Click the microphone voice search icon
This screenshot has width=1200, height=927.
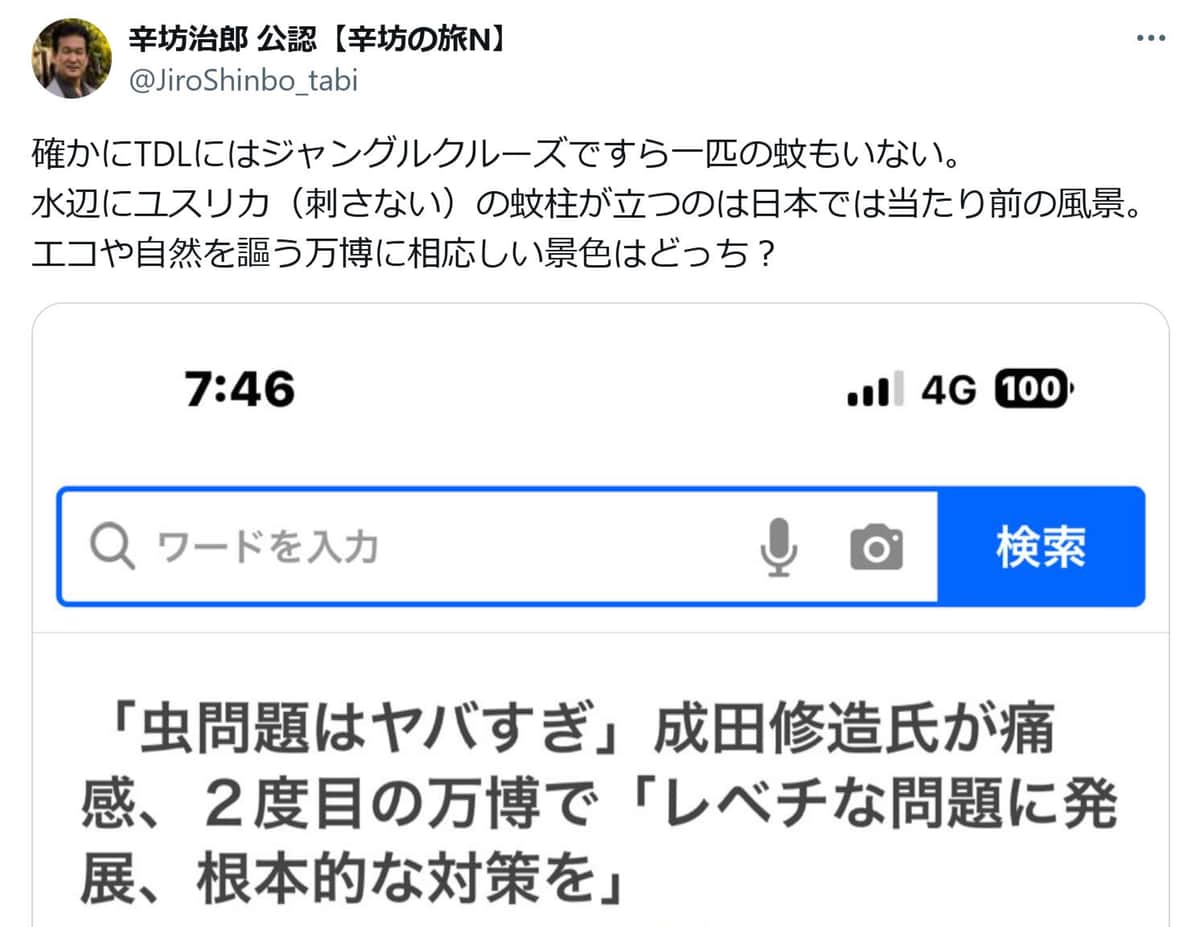(779, 547)
